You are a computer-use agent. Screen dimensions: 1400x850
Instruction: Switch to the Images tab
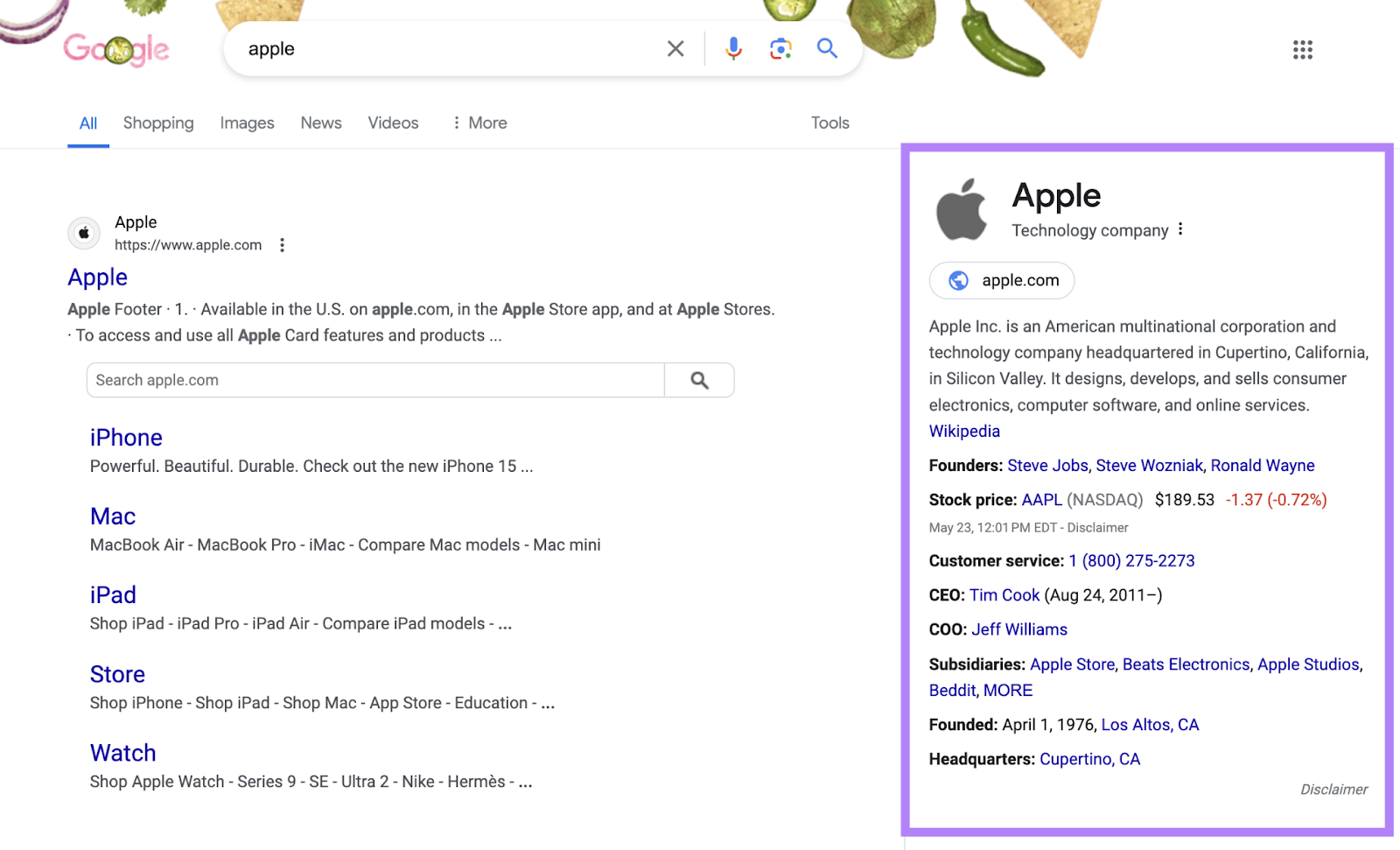246,123
